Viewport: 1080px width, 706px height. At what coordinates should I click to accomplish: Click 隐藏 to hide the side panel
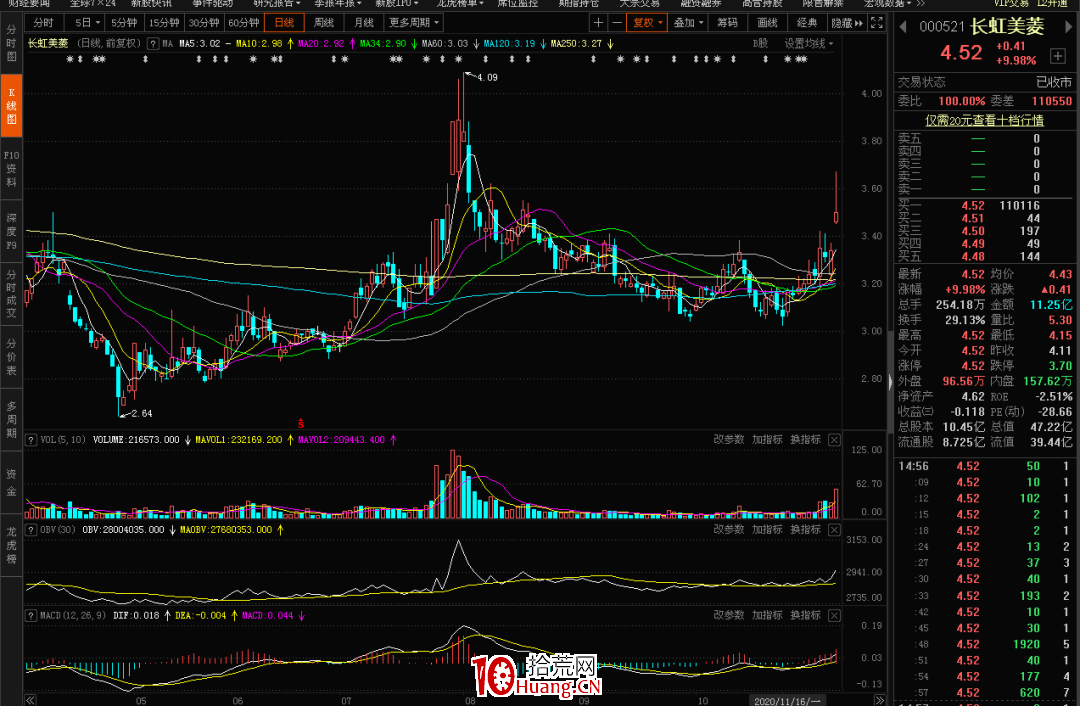(847, 23)
